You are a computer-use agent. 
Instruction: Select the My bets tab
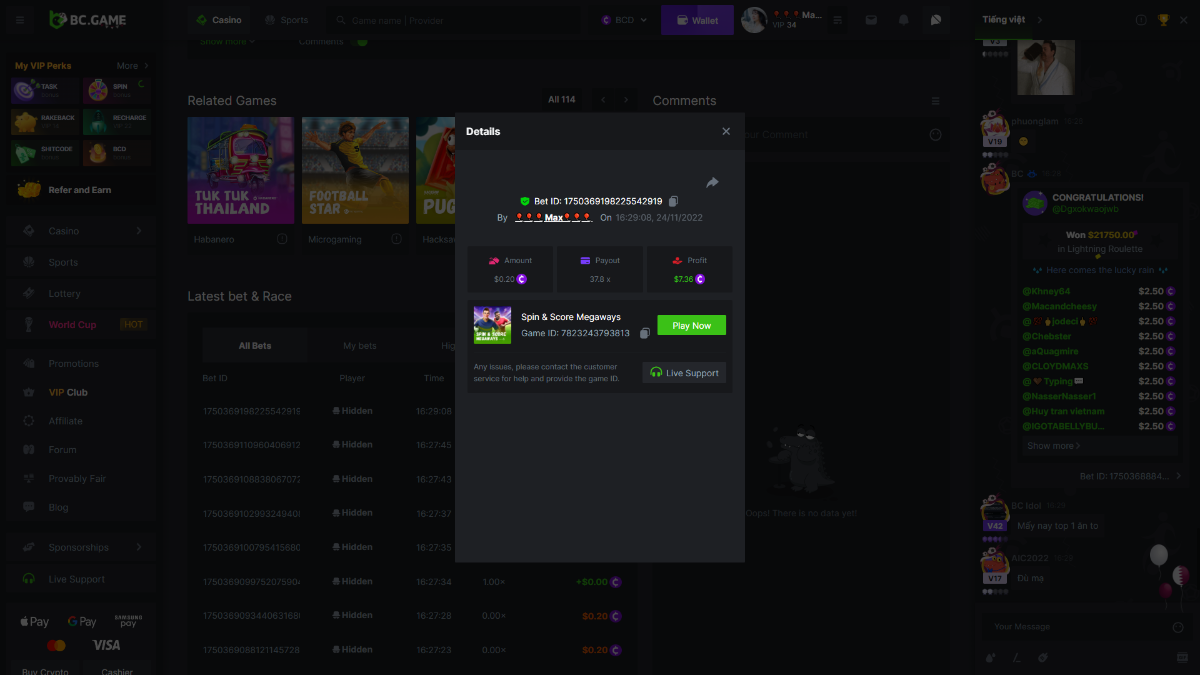pyautogui.click(x=360, y=346)
